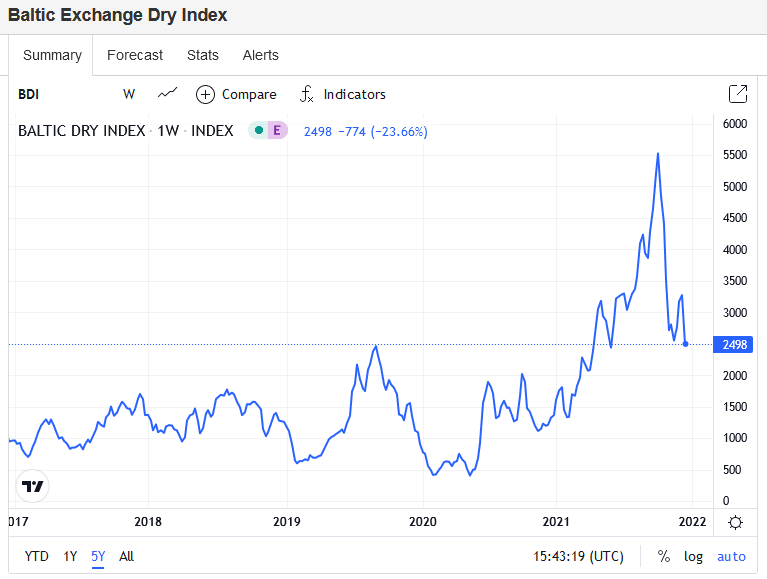Switch to the Summary tab
This screenshot has width=767, height=579.
point(52,55)
